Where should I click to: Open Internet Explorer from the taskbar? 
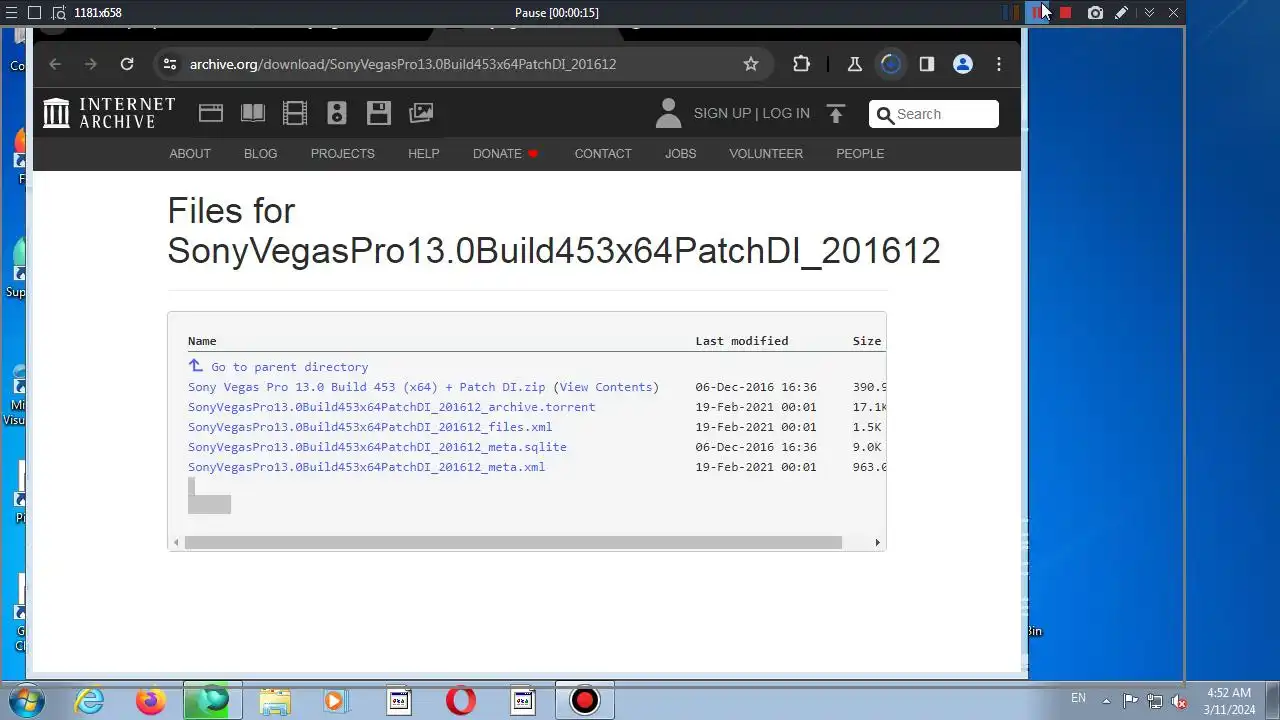(89, 701)
